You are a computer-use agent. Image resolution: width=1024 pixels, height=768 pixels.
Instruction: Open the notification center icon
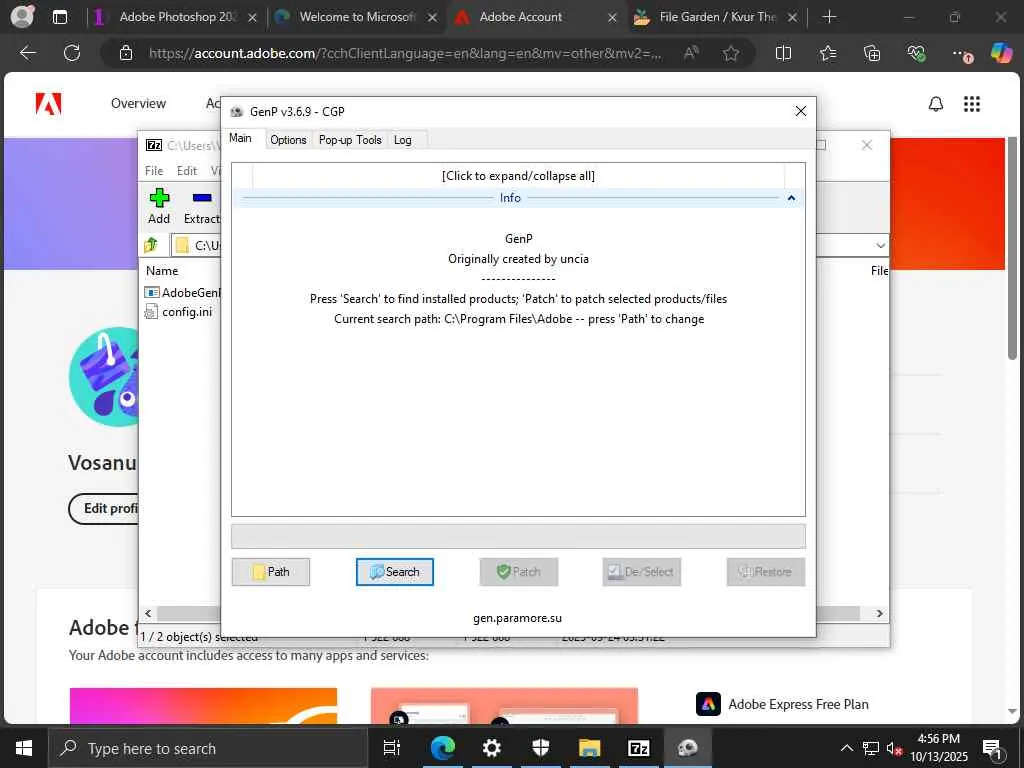coord(993,748)
